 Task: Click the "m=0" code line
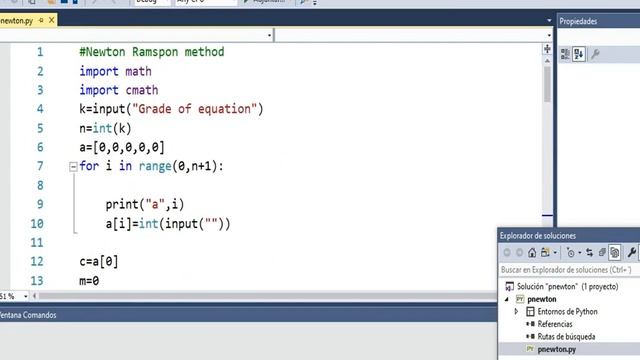click(x=89, y=281)
